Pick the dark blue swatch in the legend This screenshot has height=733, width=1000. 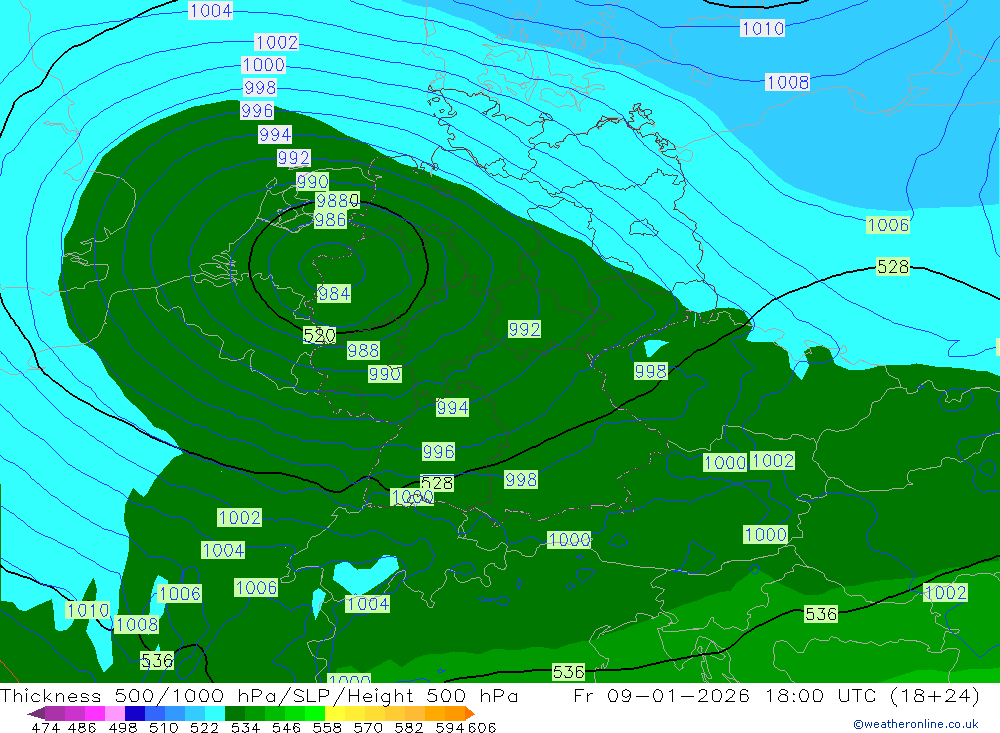135,713
